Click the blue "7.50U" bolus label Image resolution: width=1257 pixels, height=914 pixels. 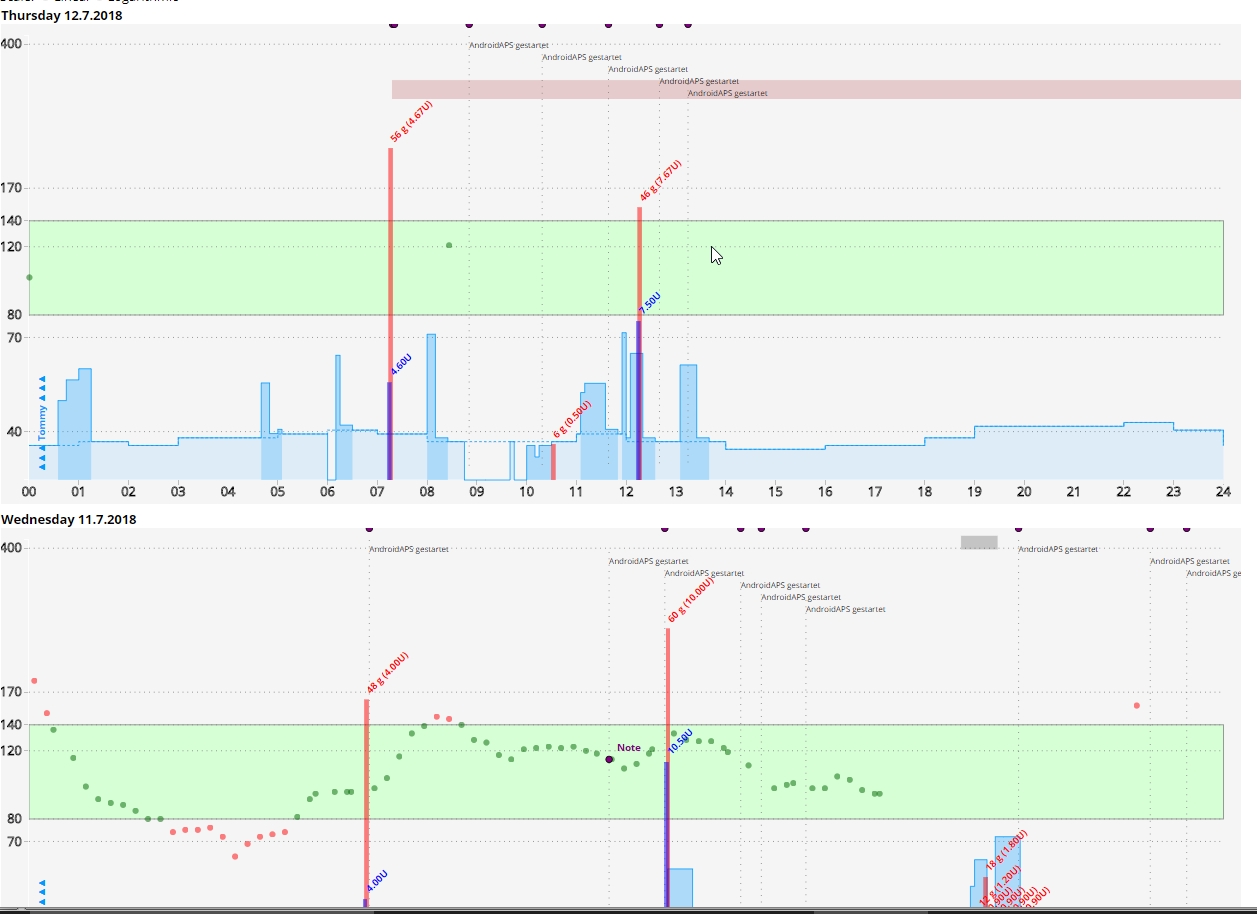pyautogui.click(x=650, y=304)
